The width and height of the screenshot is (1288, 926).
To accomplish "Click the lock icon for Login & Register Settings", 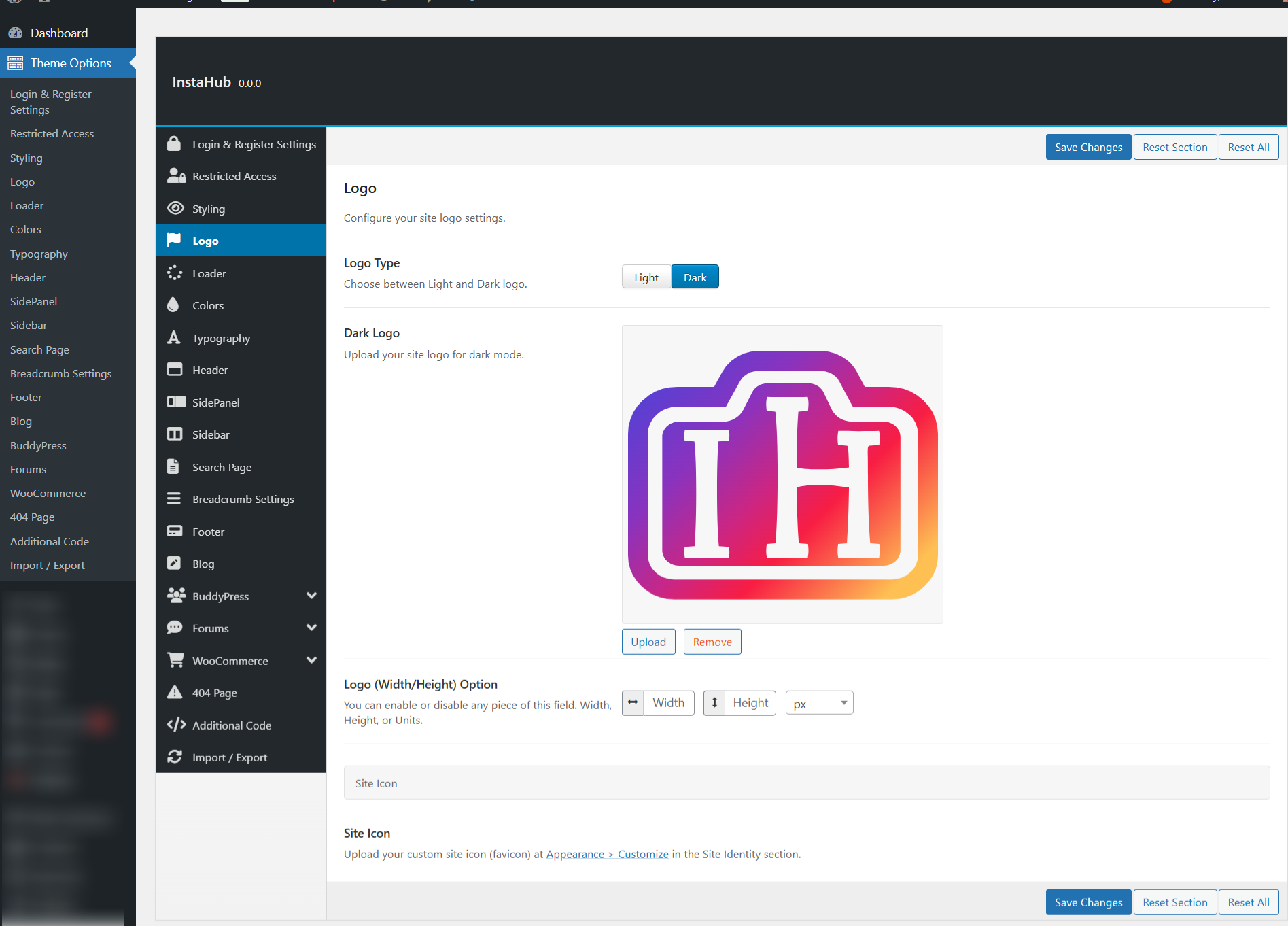I will [x=174, y=144].
